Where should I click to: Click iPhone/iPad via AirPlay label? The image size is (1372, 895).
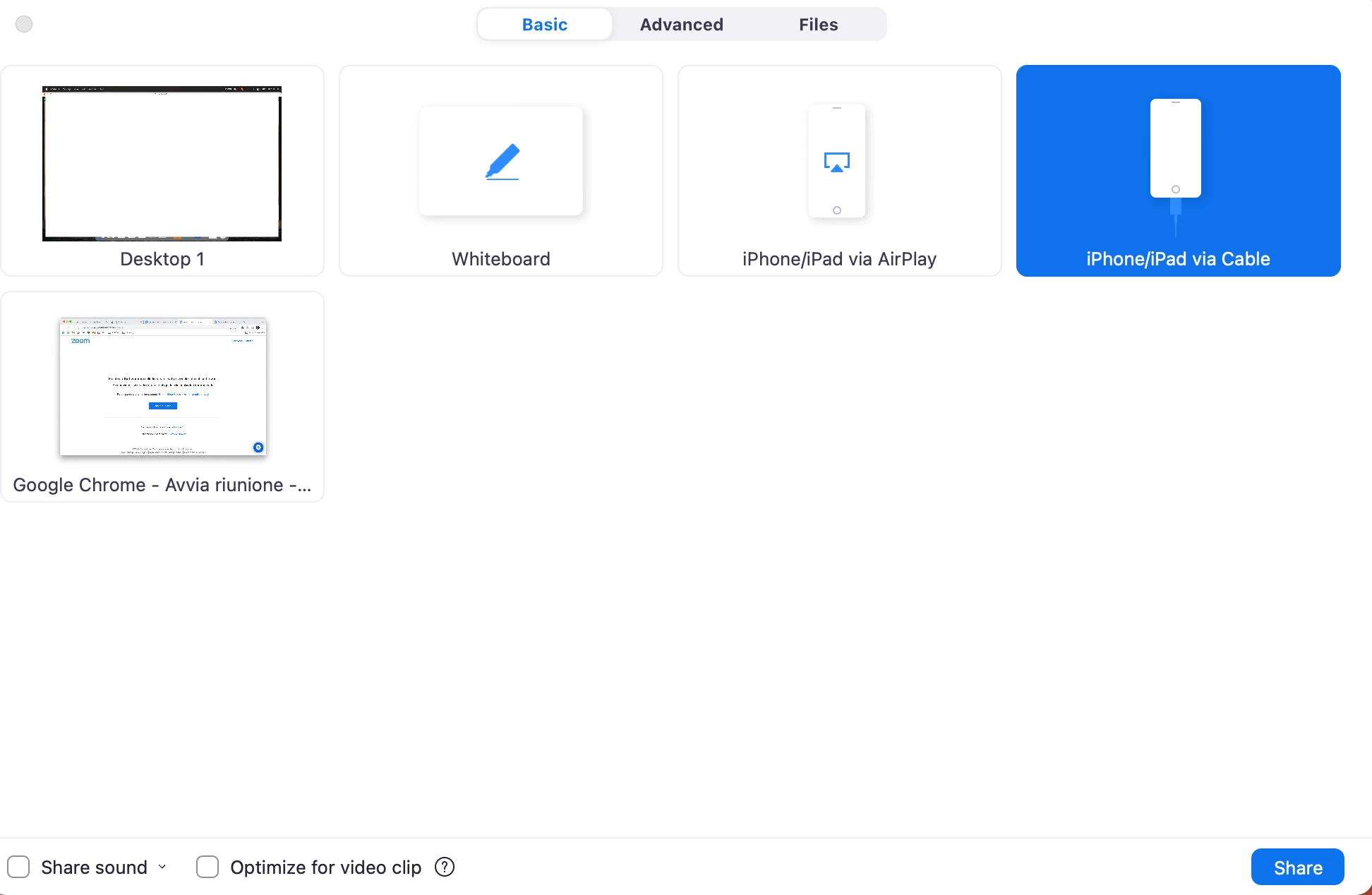pos(839,259)
